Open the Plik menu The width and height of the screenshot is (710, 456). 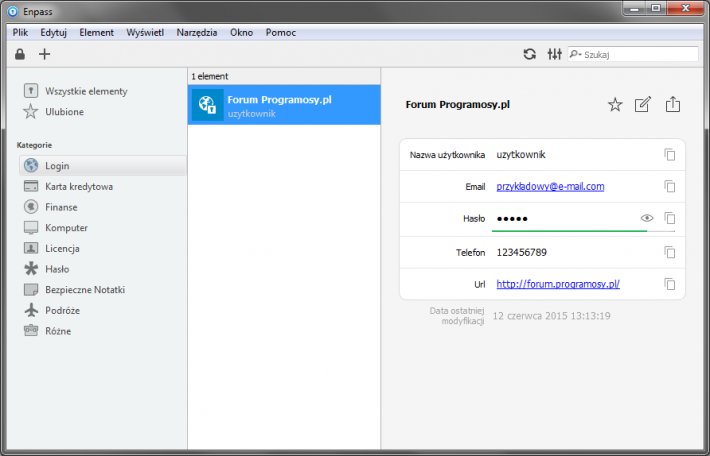coord(20,33)
